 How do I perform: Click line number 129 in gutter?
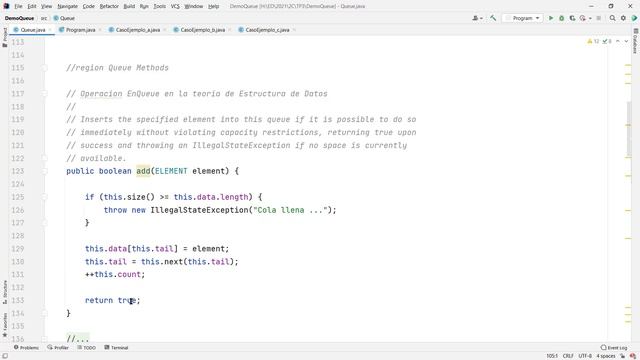pos(18,249)
